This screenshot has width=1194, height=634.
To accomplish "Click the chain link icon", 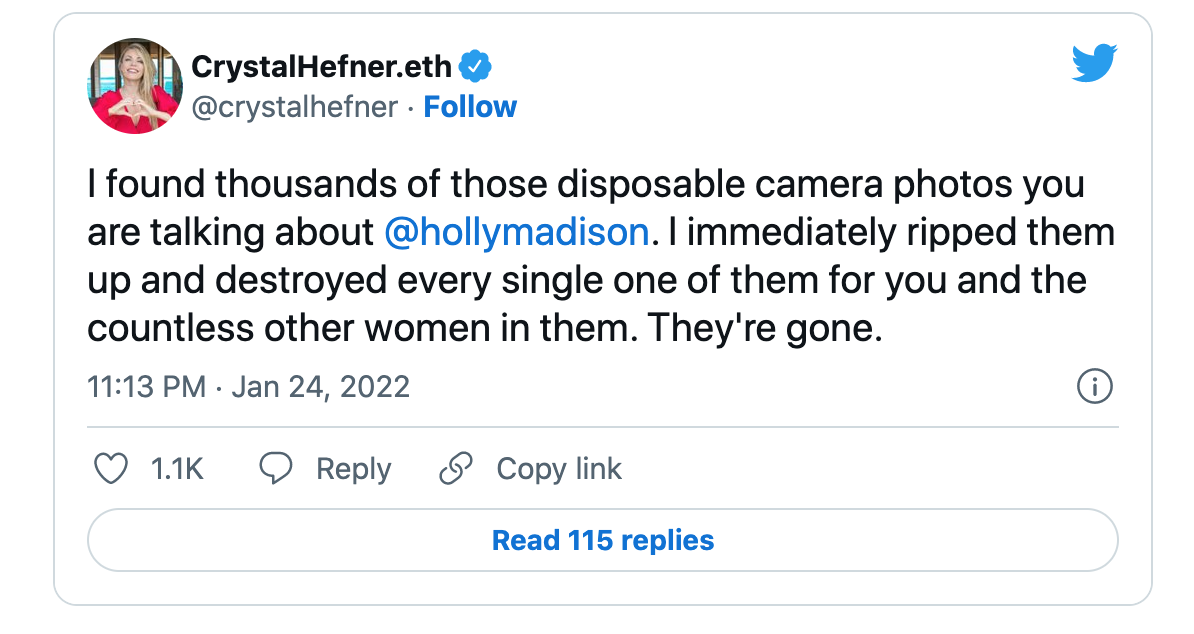I will click(x=456, y=468).
